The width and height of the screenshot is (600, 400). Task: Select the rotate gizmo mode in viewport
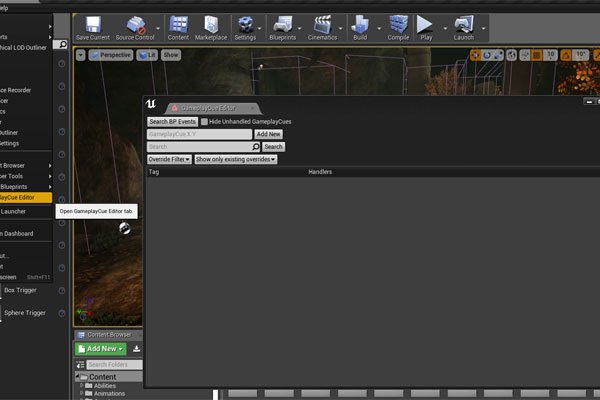(x=487, y=56)
